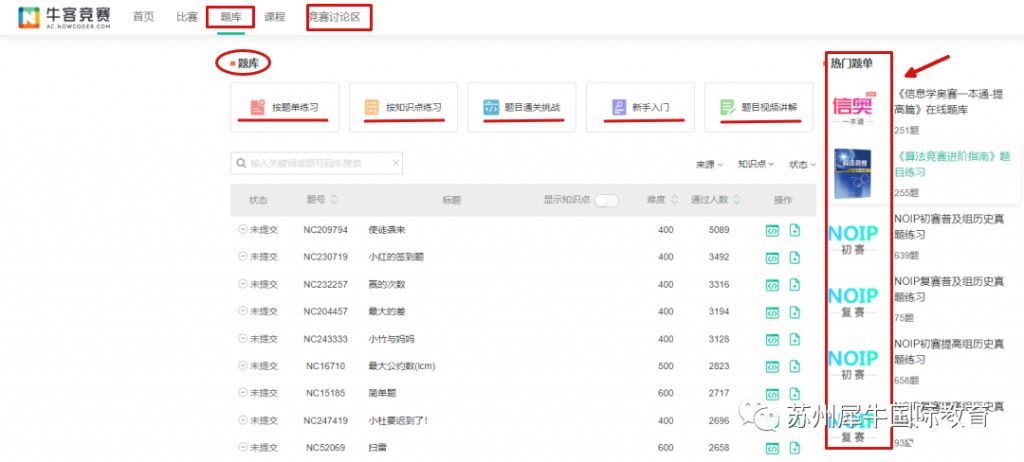Image resolution: width=1024 pixels, height=462 pixels.
Task: Click the pass count 2823
Action: tap(719, 366)
